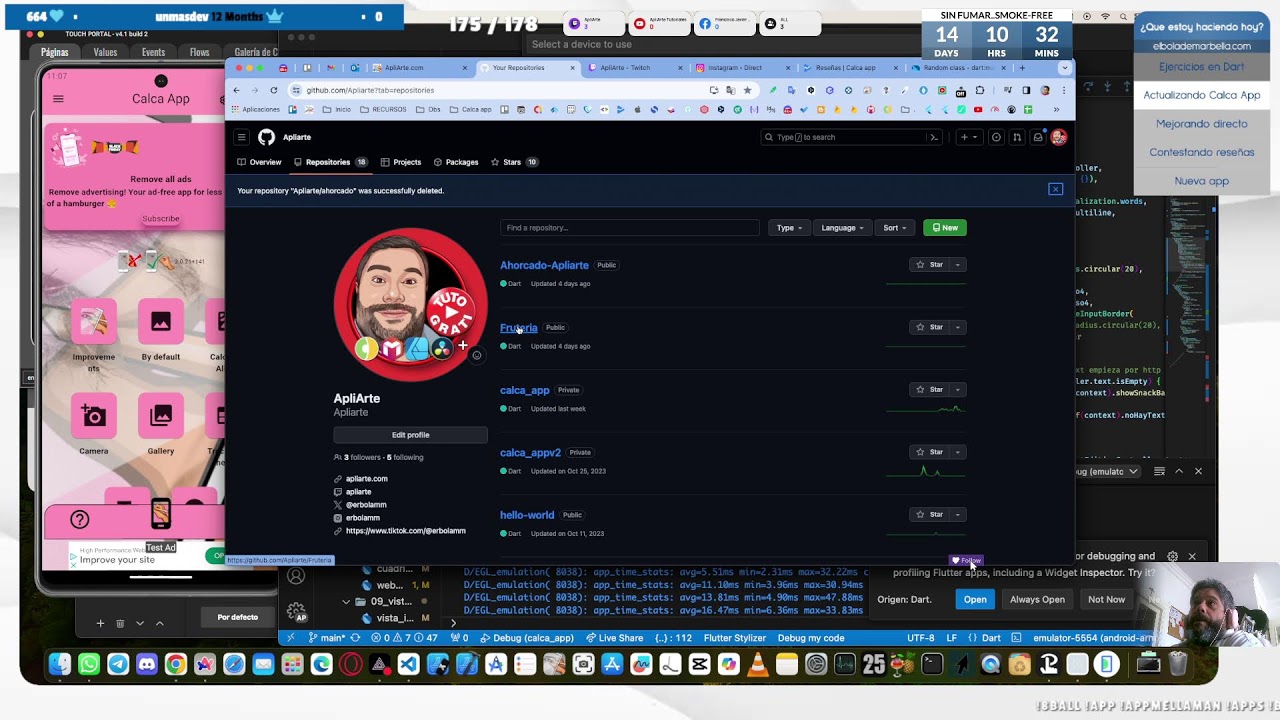Star the calca_app repository
Image resolution: width=1280 pixels, height=720 pixels.
(x=929, y=390)
